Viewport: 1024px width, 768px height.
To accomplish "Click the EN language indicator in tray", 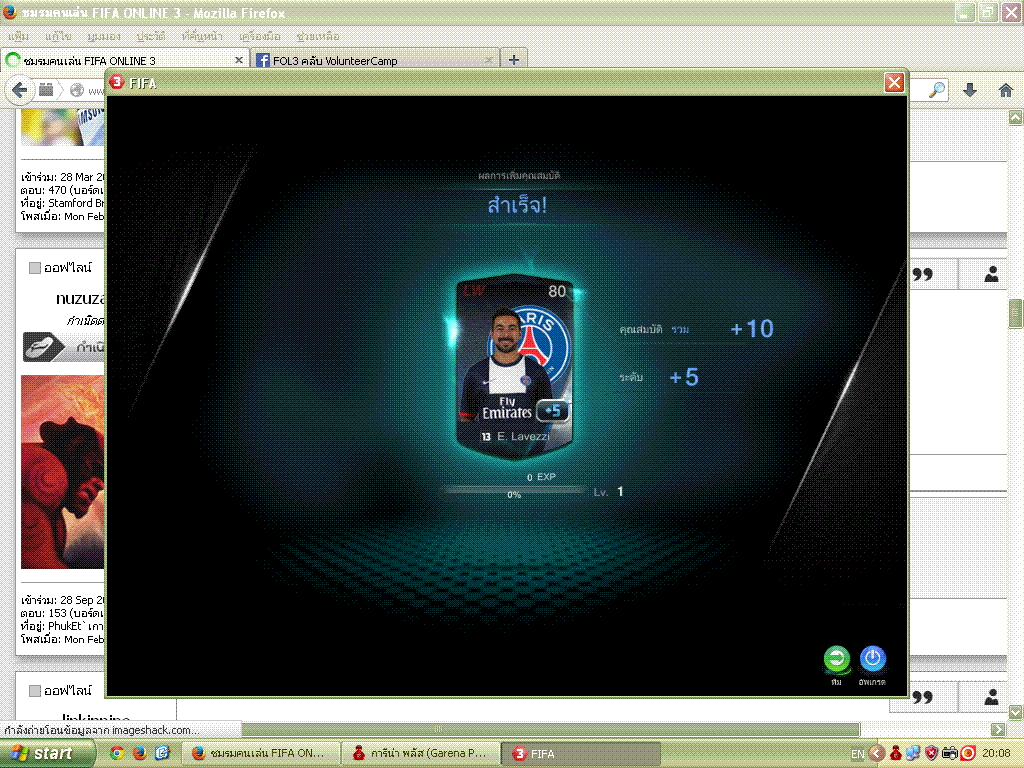I will click(x=857, y=754).
